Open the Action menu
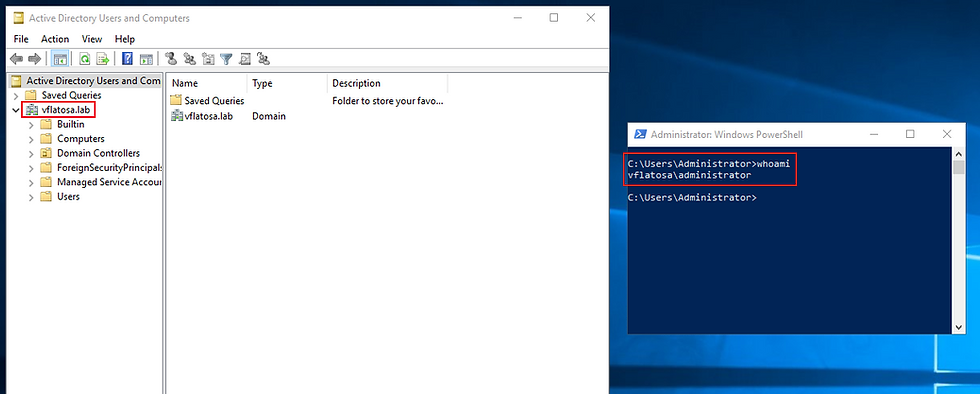 pos(55,39)
